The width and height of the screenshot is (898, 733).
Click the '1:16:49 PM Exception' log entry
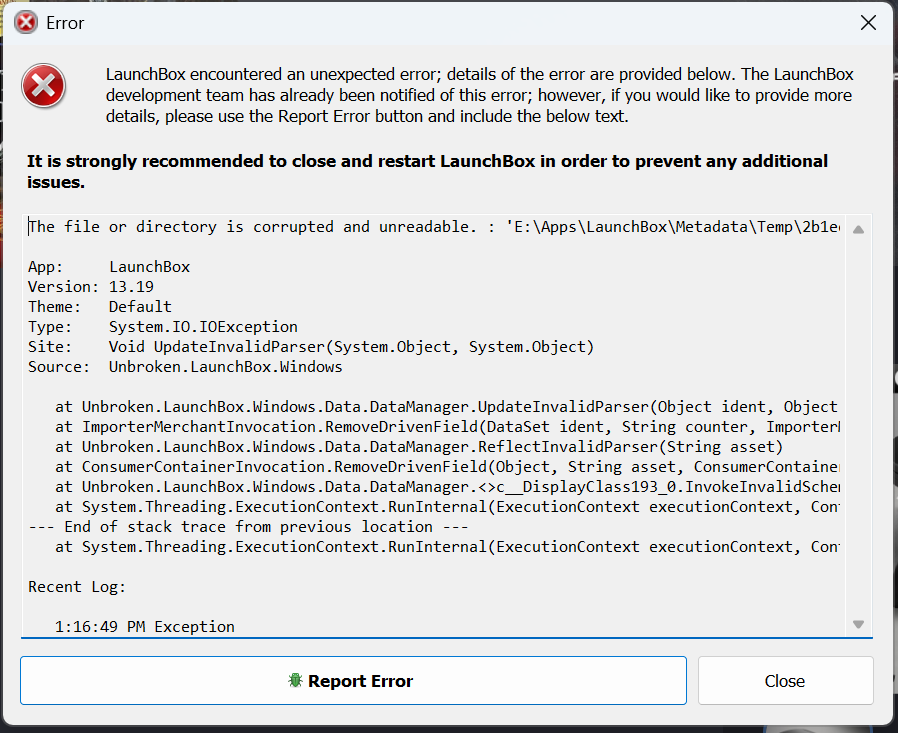click(x=144, y=626)
